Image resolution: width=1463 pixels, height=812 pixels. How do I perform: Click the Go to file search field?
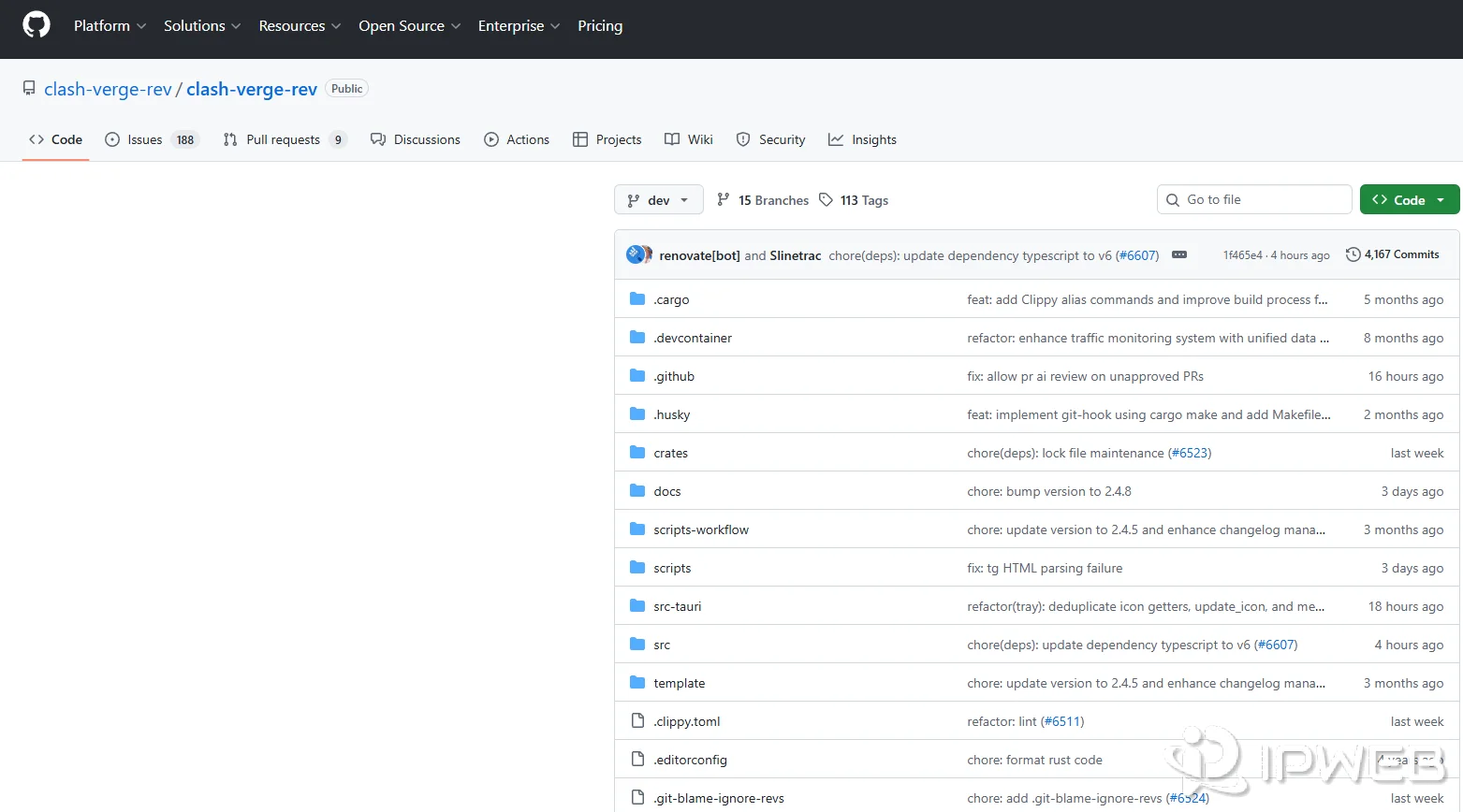pyautogui.click(x=1254, y=199)
